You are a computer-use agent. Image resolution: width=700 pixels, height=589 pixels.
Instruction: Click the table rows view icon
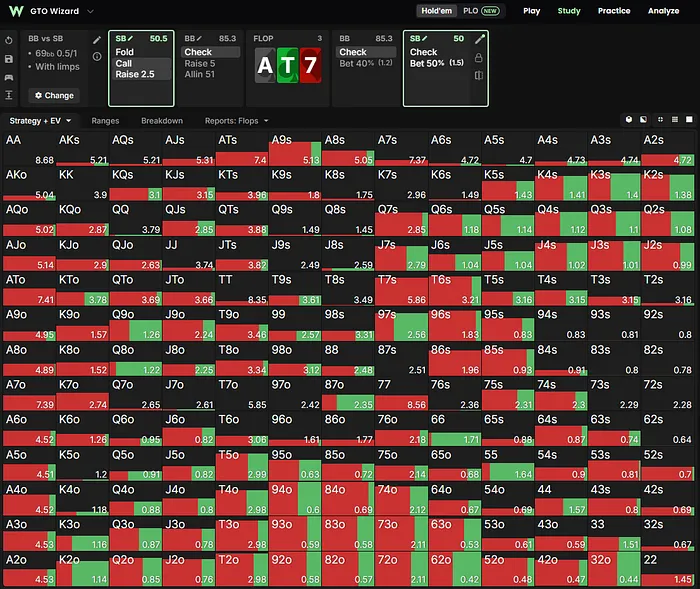pos(675,120)
